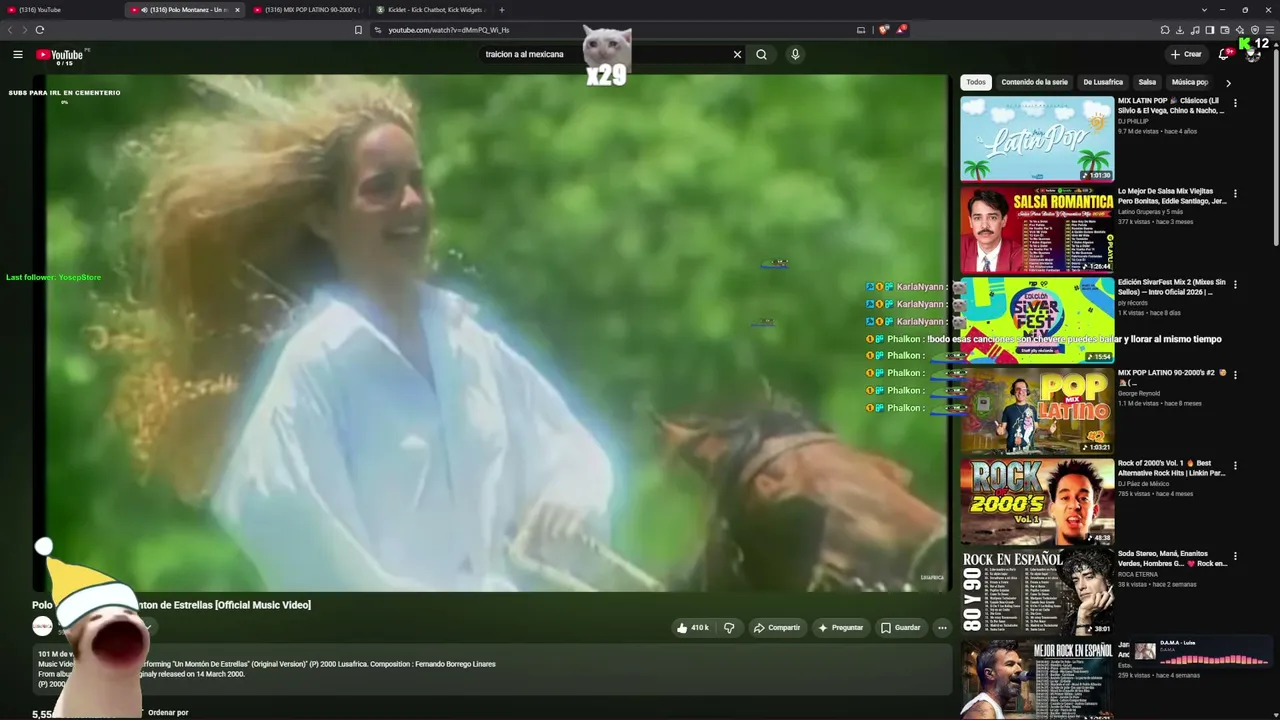Run the search with the magnifier button

click(x=762, y=55)
